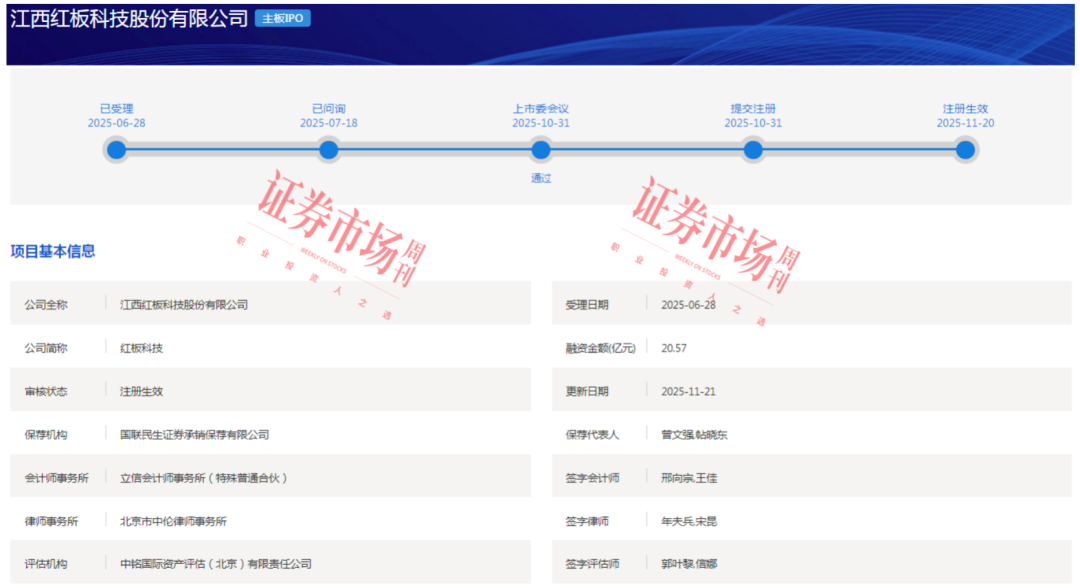1080x588 pixels.
Task: Click the 注册生效 timeline node
Action: [965, 149]
